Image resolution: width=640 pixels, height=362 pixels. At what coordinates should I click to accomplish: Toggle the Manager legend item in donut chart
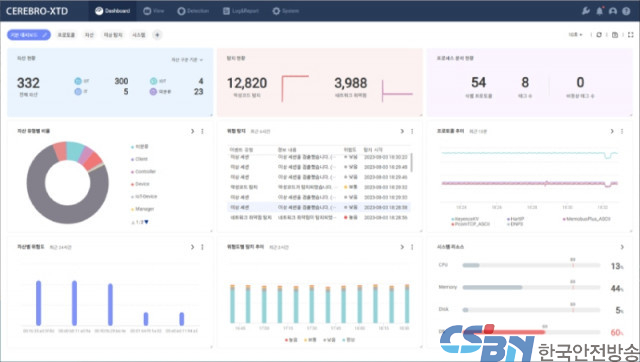click(142, 209)
